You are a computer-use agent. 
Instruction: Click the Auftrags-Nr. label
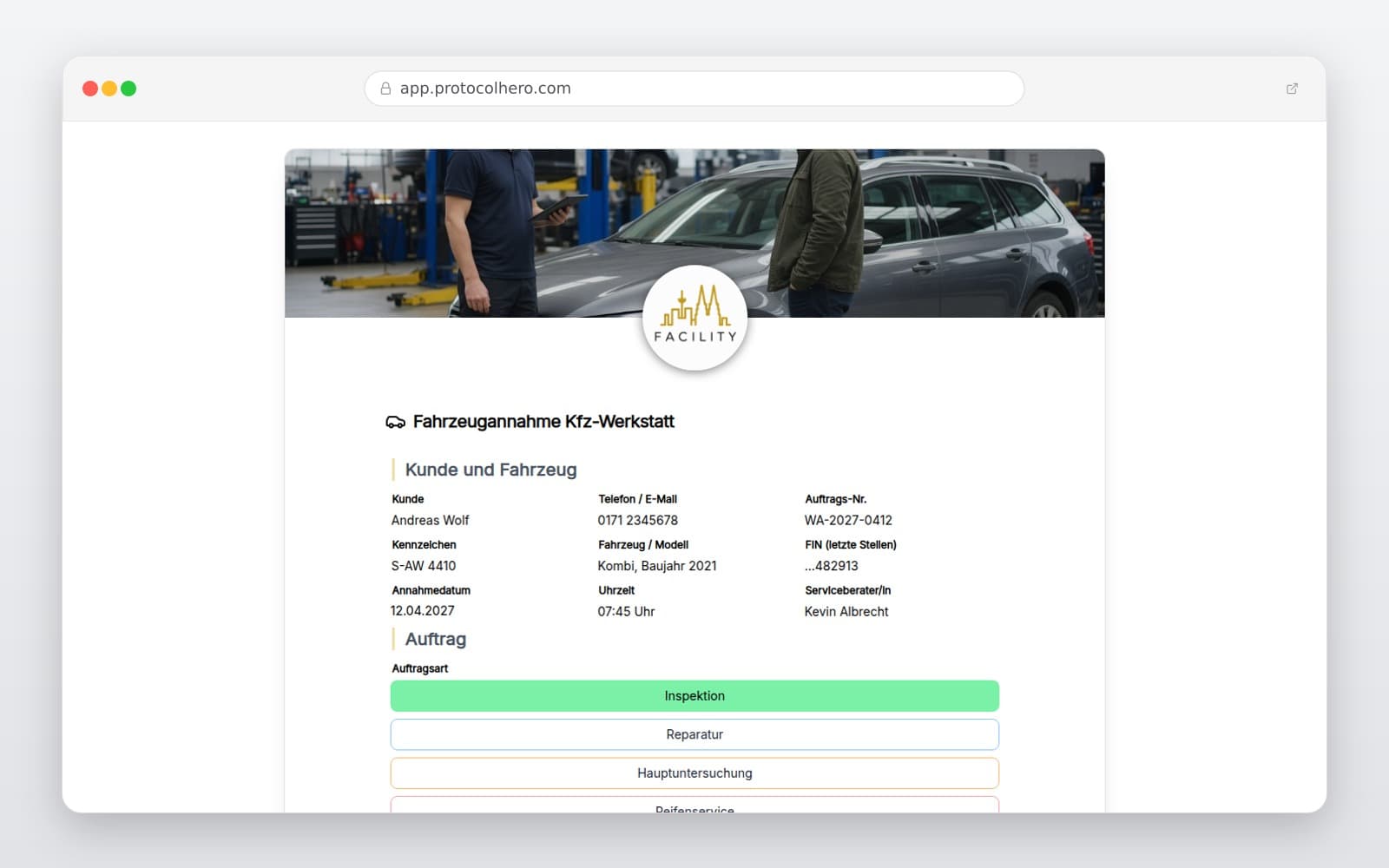point(835,499)
